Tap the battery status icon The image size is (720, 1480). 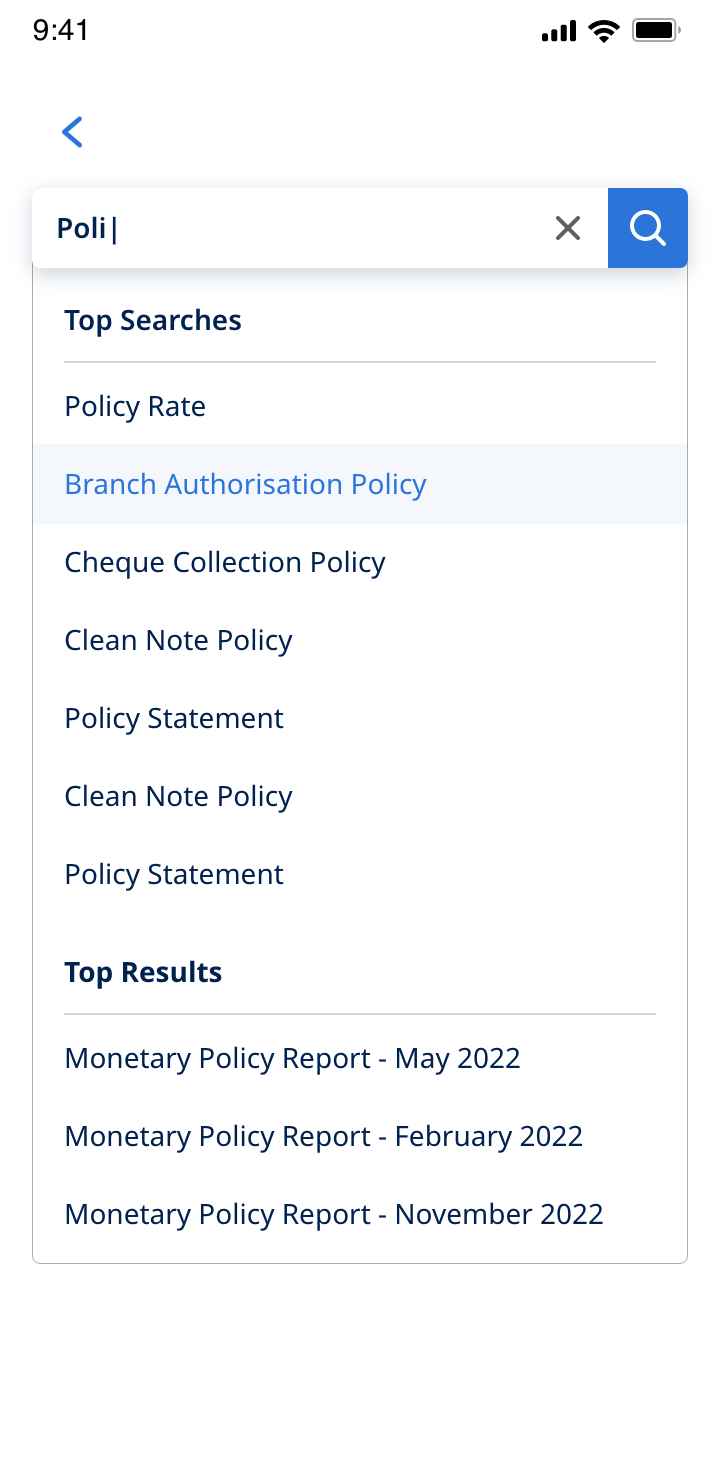click(x=656, y=31)
